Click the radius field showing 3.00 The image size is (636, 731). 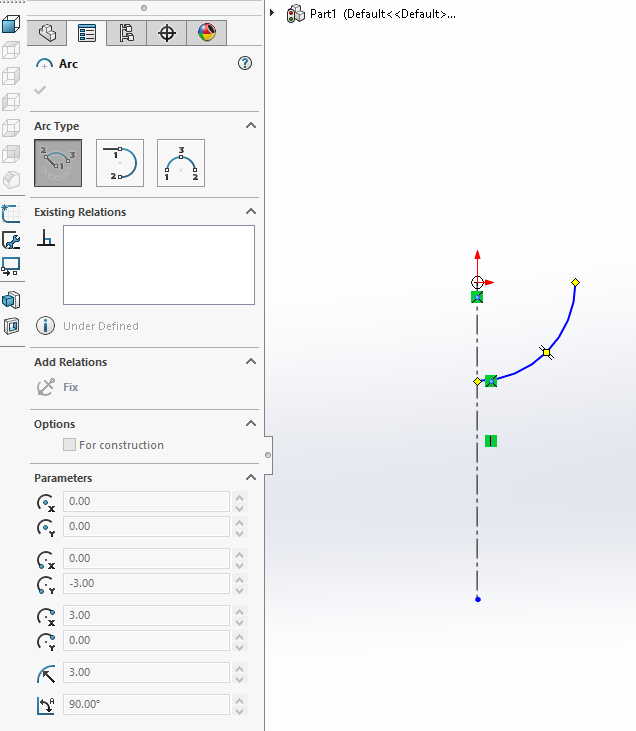point(146,672)
